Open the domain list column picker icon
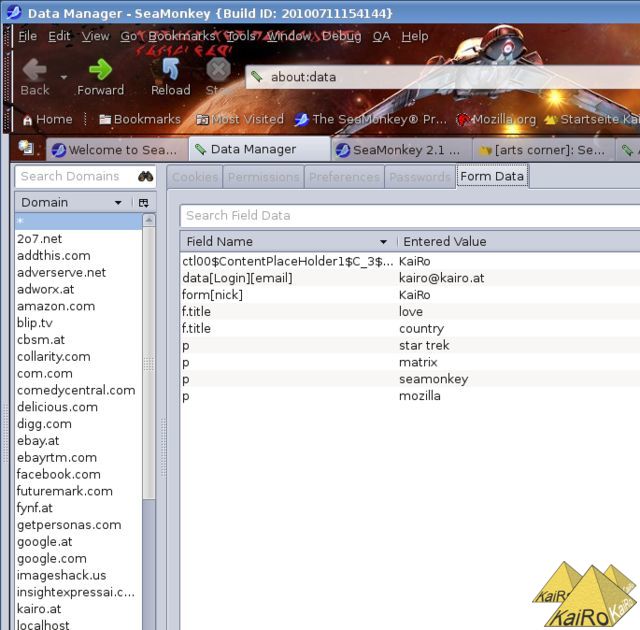 [143, 203]
